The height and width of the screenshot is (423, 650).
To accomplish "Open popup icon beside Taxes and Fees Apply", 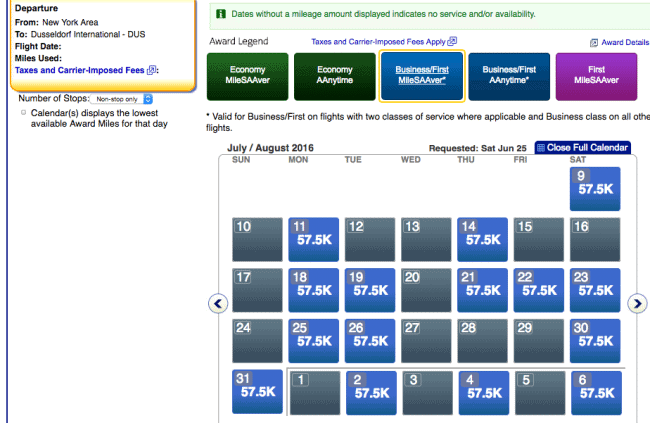I will tap(452, 41).
